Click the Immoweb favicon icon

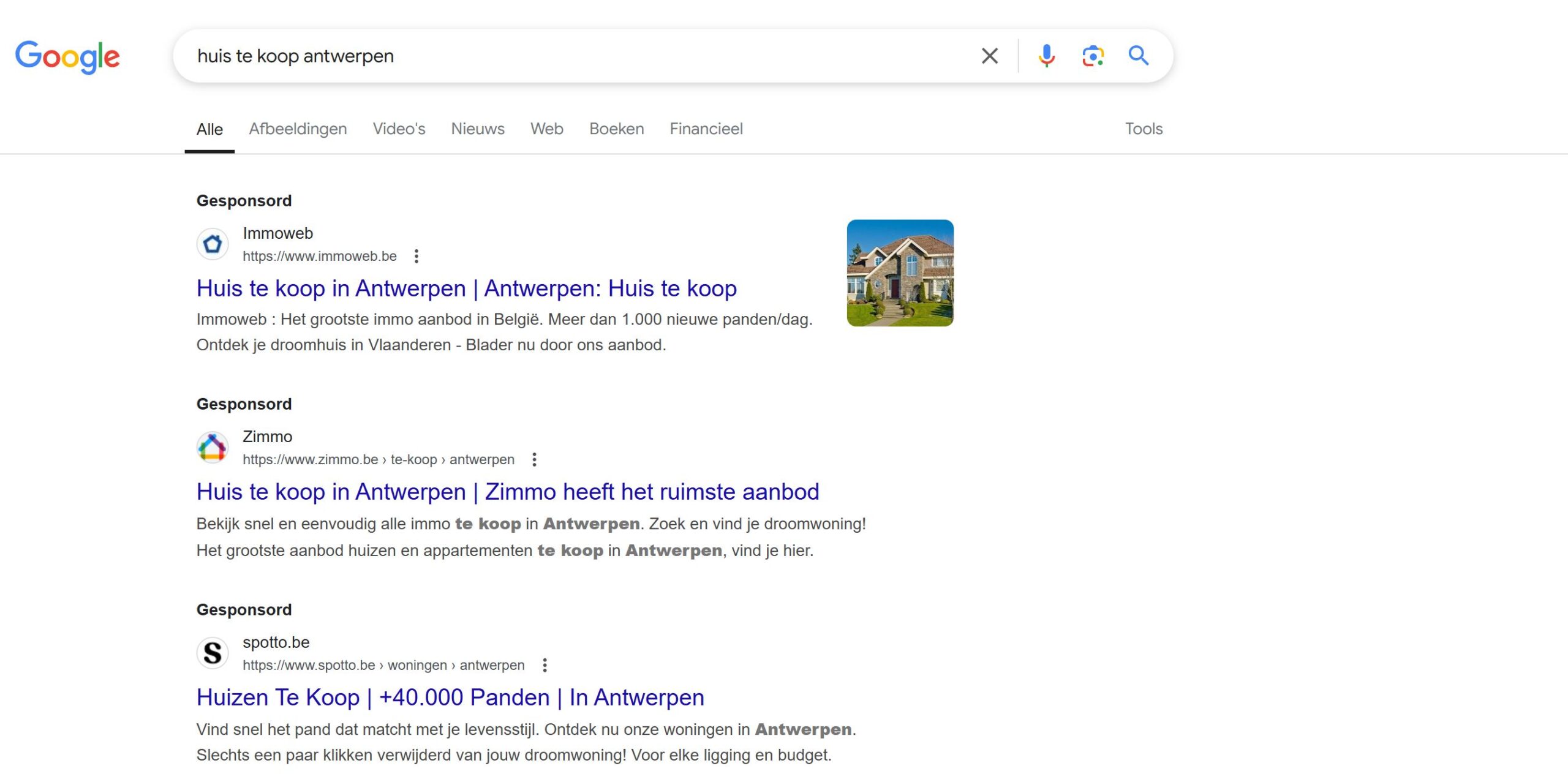tap(213, 244)
